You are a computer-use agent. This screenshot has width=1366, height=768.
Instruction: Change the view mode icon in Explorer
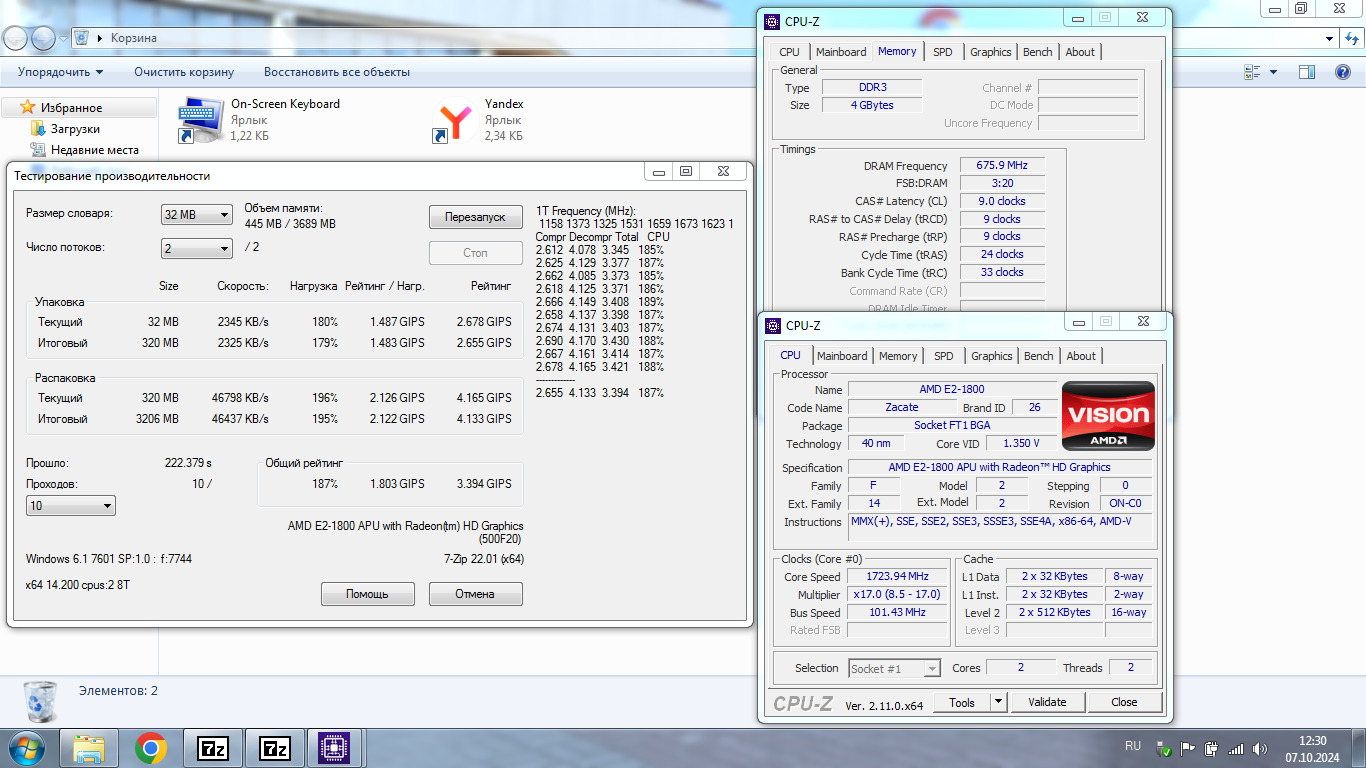pos(1253,72)
